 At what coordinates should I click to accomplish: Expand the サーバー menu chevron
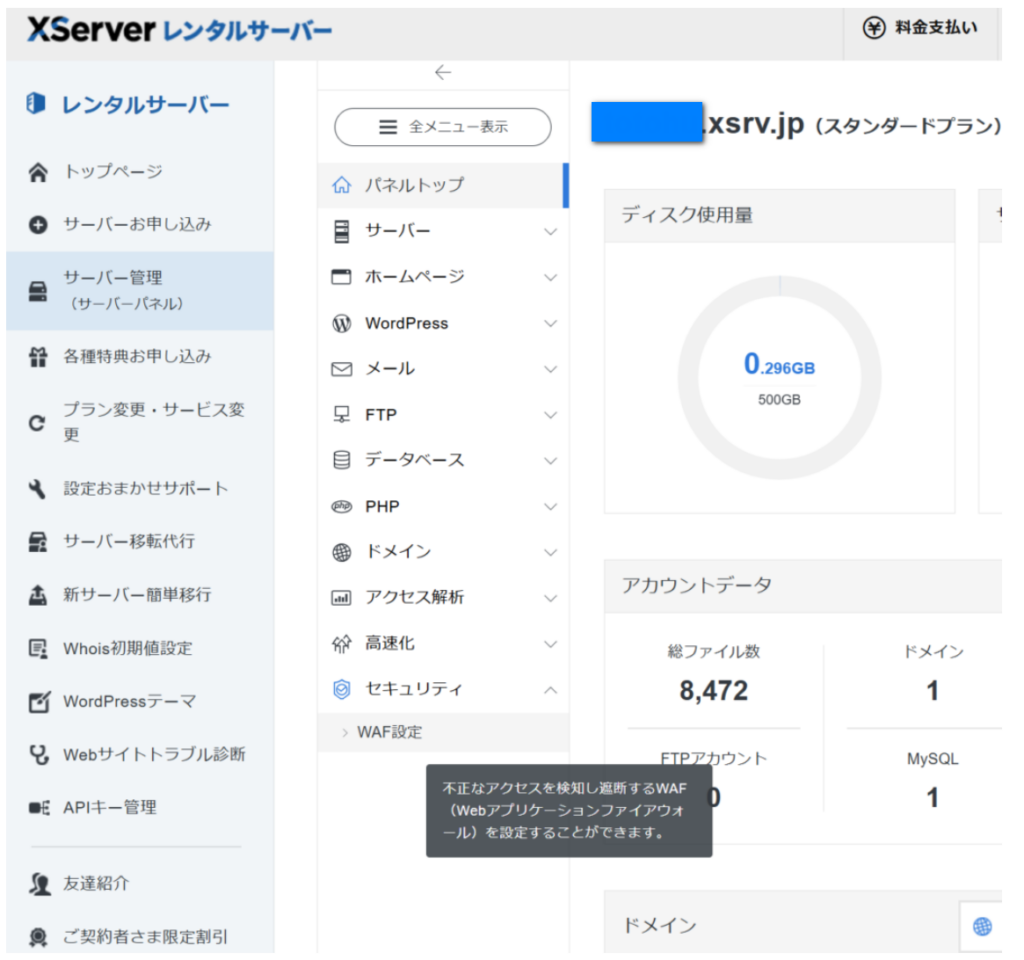pos(550,232)
